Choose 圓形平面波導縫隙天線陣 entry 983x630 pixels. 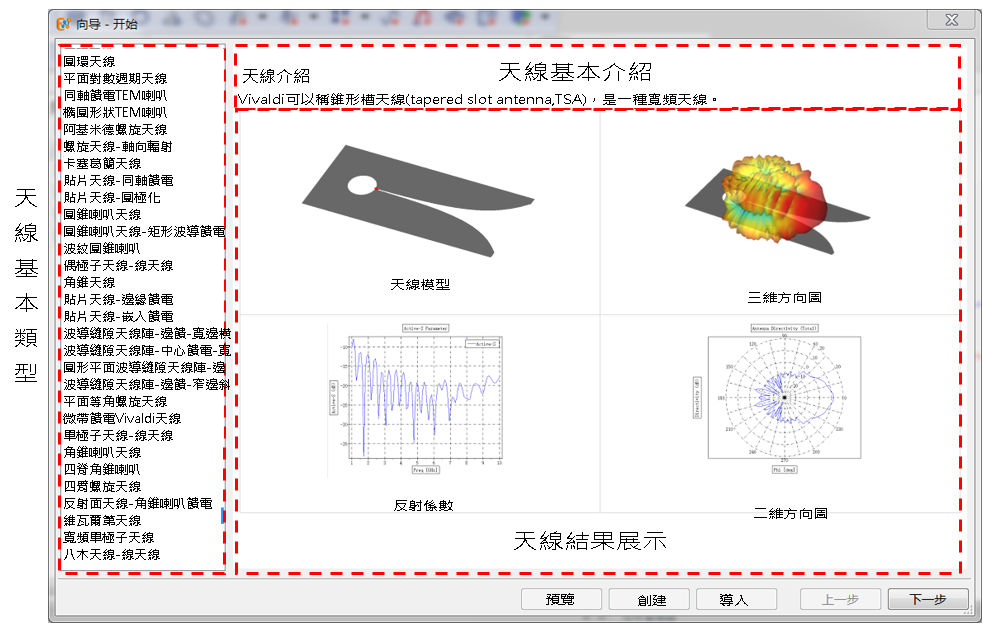tap(144, 367)
